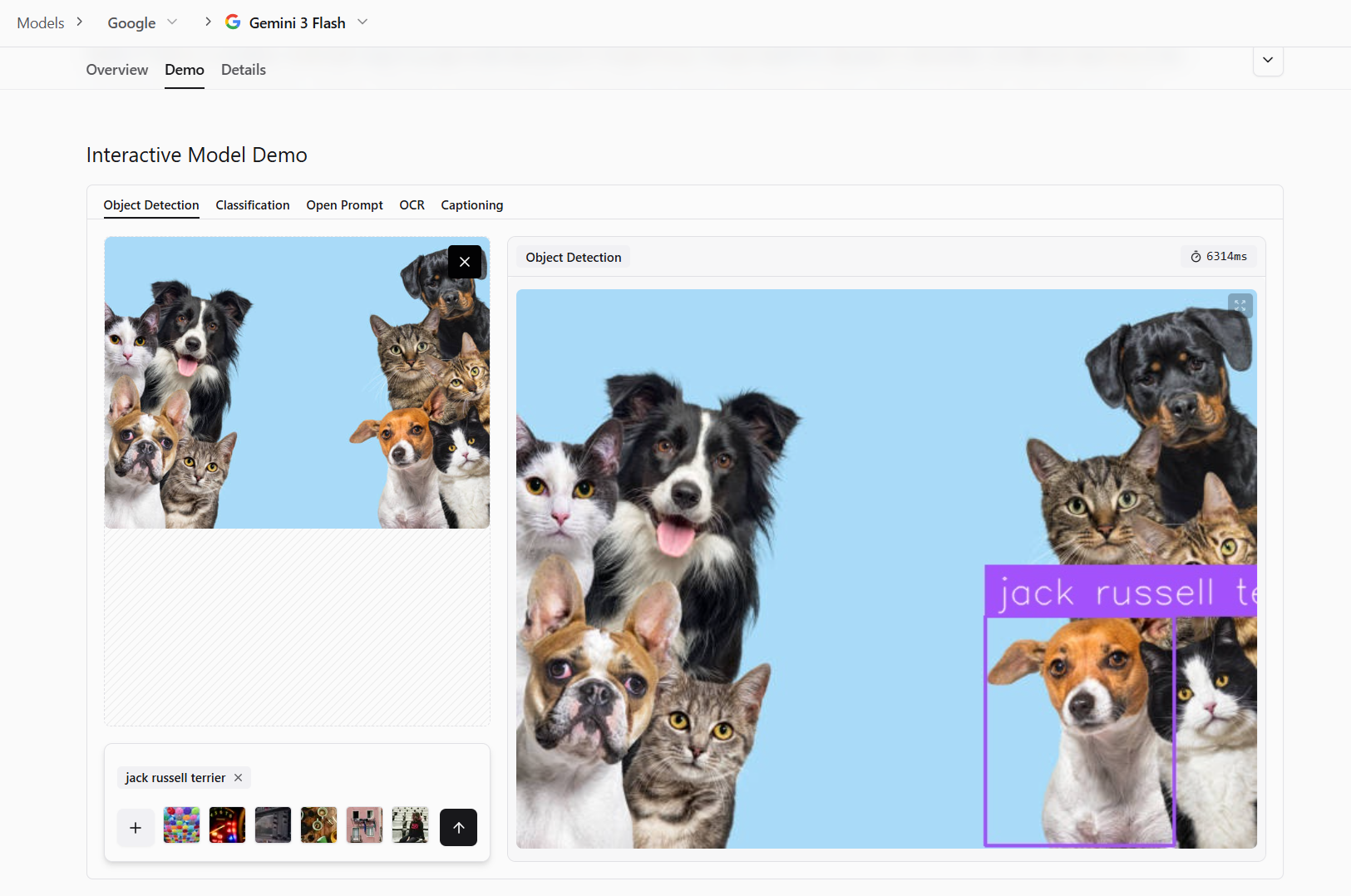Click the 6314ms latency timer badge
The width and height of the screenshot is (1351, 896).
point(1219,257)
